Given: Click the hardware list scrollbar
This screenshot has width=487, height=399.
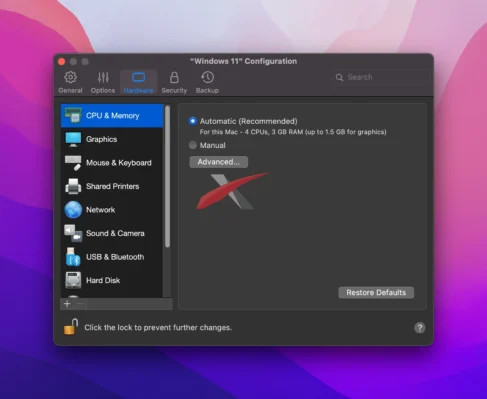Looking at the screenshot, I should click(x=167, y=177).
